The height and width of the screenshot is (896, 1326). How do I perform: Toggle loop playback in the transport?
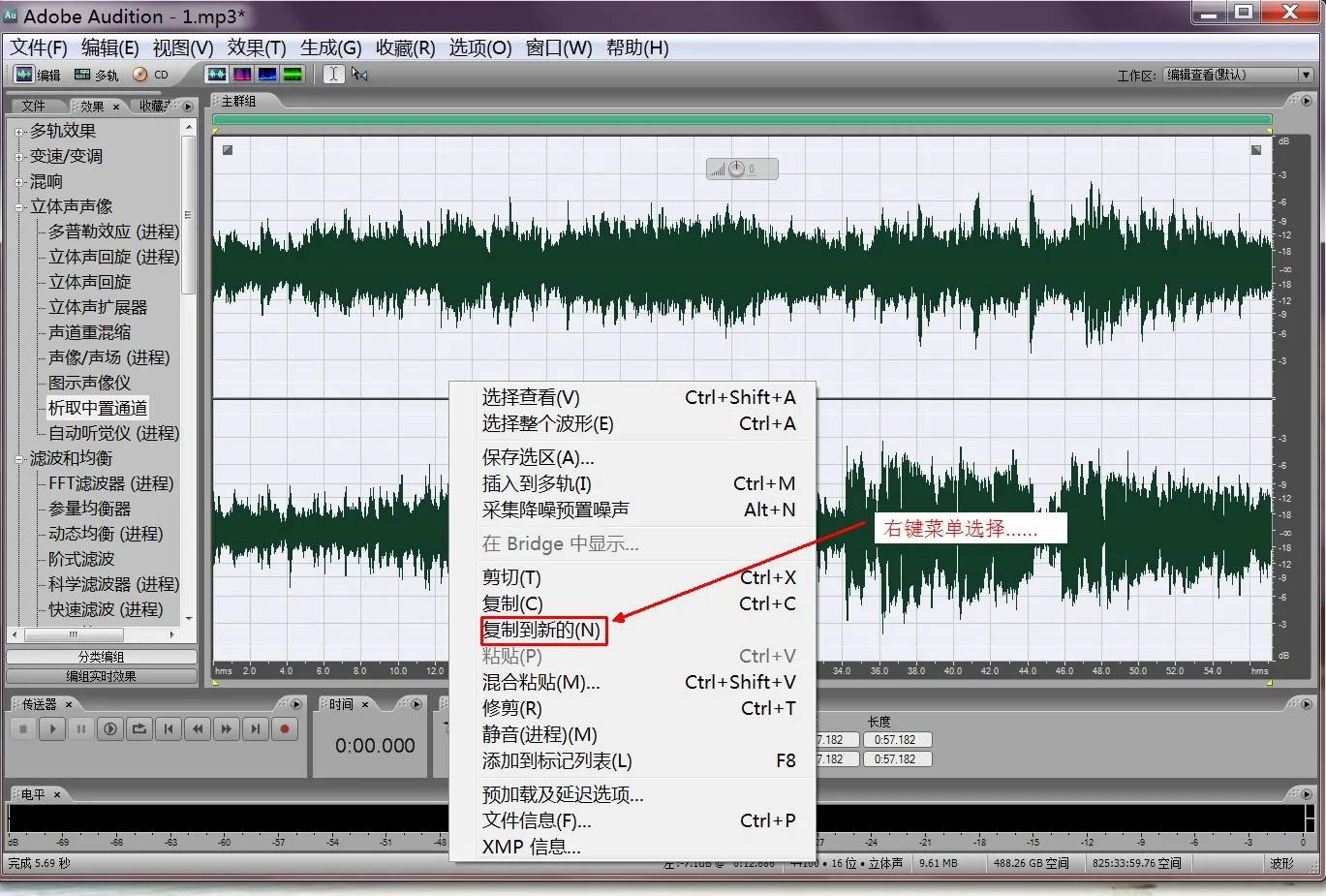click(139, 729)
